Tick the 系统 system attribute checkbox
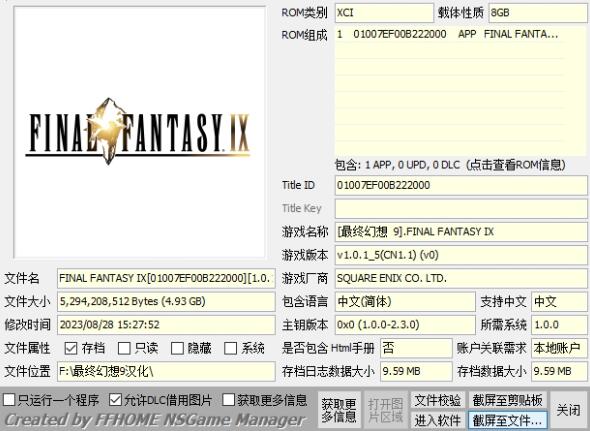Image resolution: width=590 pixels, height=431 pixels. coord(230,348)
